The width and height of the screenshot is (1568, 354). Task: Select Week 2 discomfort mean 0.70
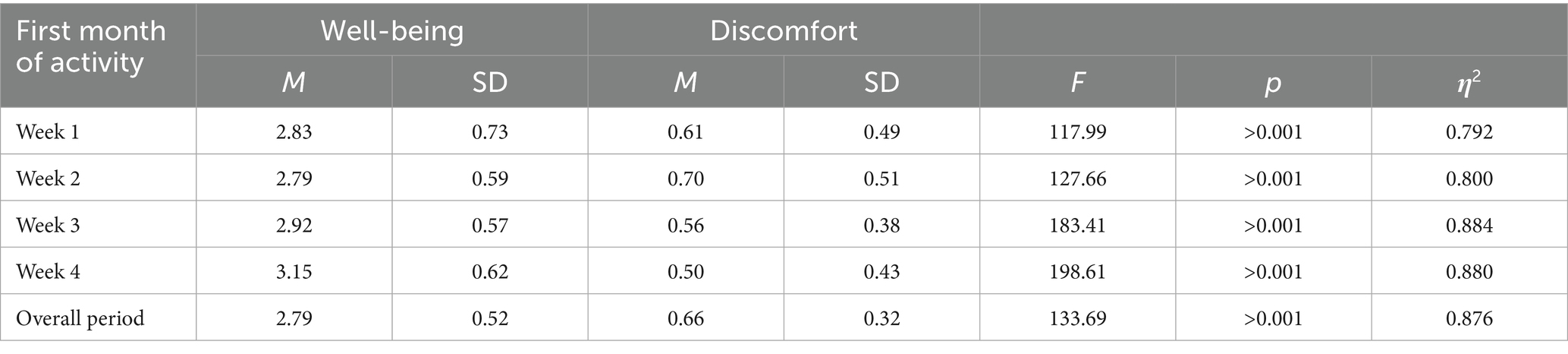click(x=686, y=179)
